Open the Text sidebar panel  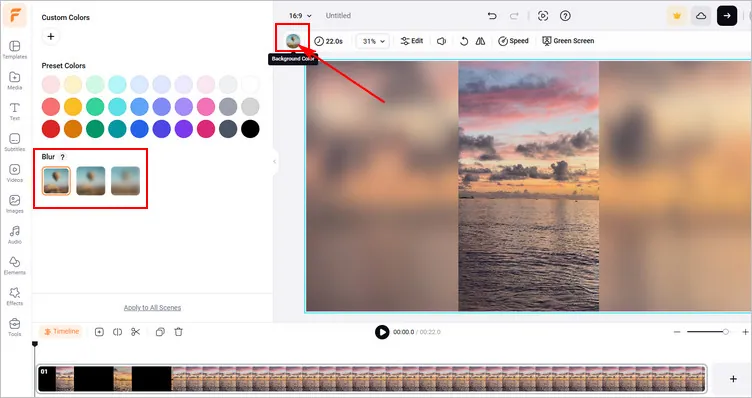pyautogui.click(x=15, y=111)
